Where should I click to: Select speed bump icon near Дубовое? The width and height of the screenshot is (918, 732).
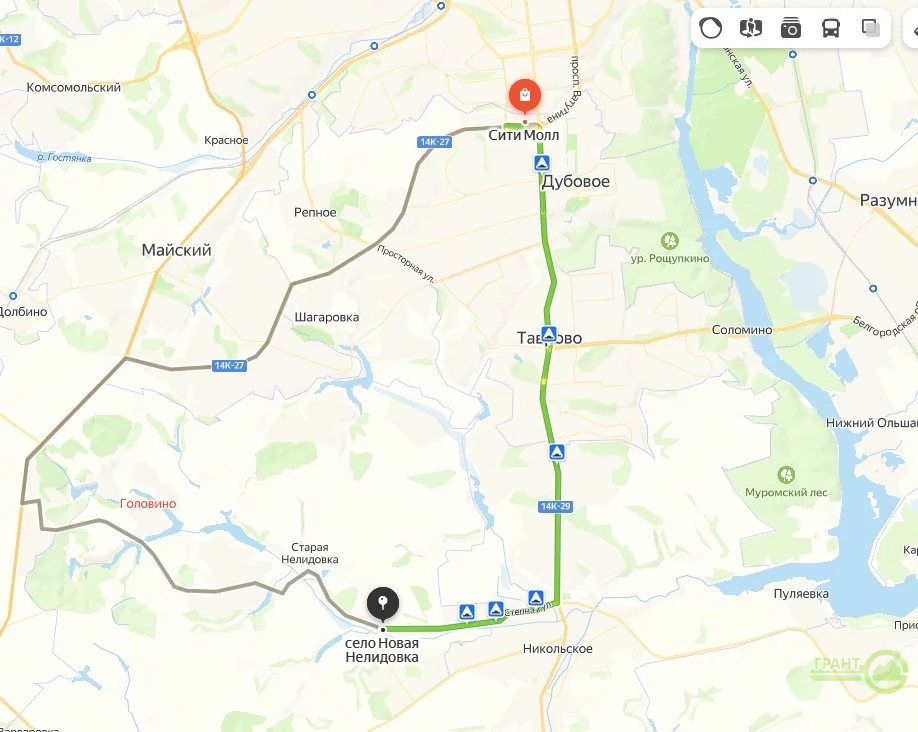point(543,163)
